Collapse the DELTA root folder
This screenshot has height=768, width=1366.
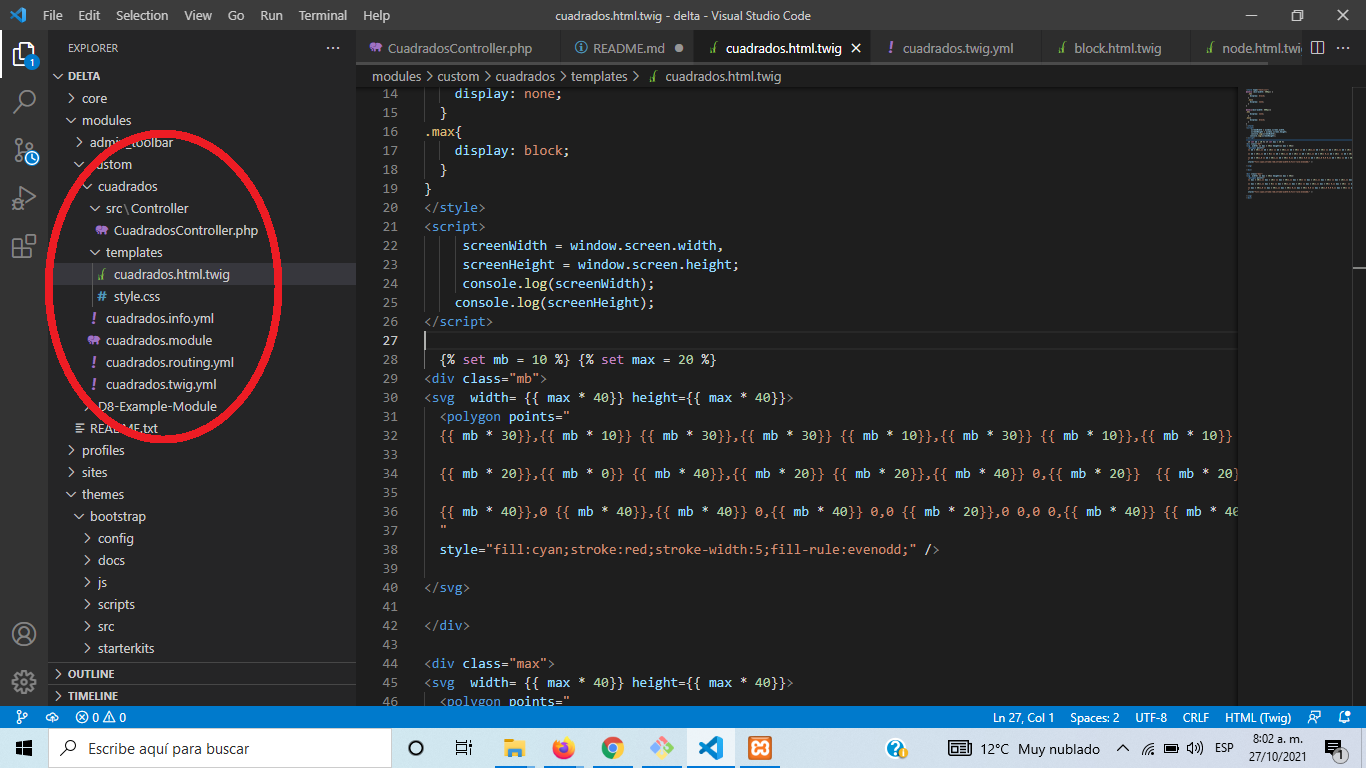(202, 76)
